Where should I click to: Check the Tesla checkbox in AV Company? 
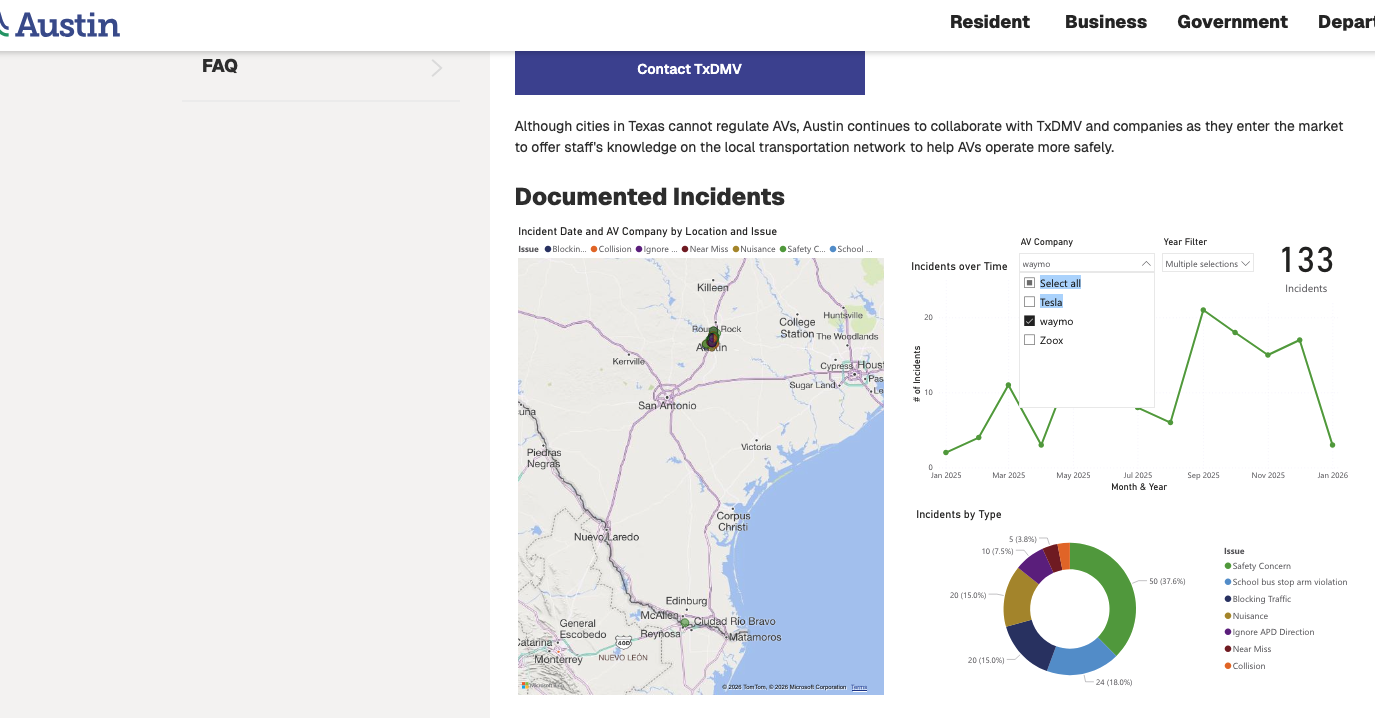tap(1029, 302)
